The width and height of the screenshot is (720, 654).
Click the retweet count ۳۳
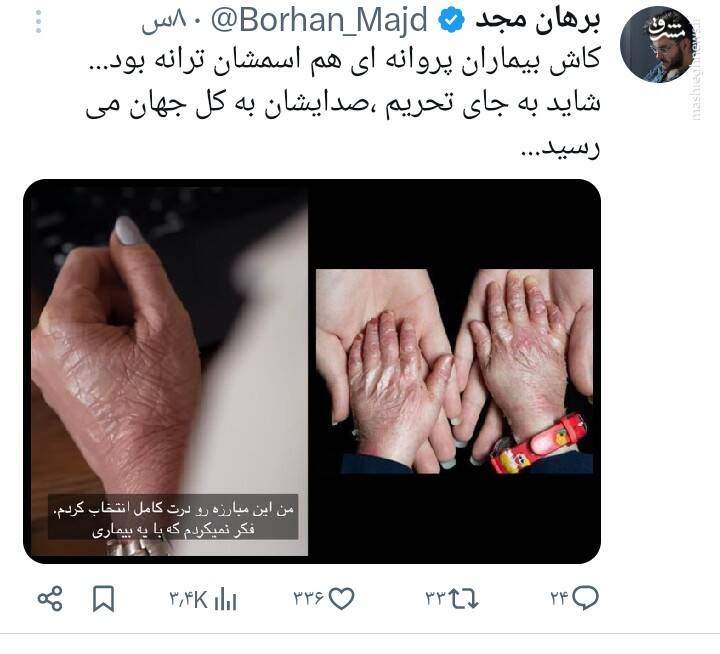(x=436, y=598)
